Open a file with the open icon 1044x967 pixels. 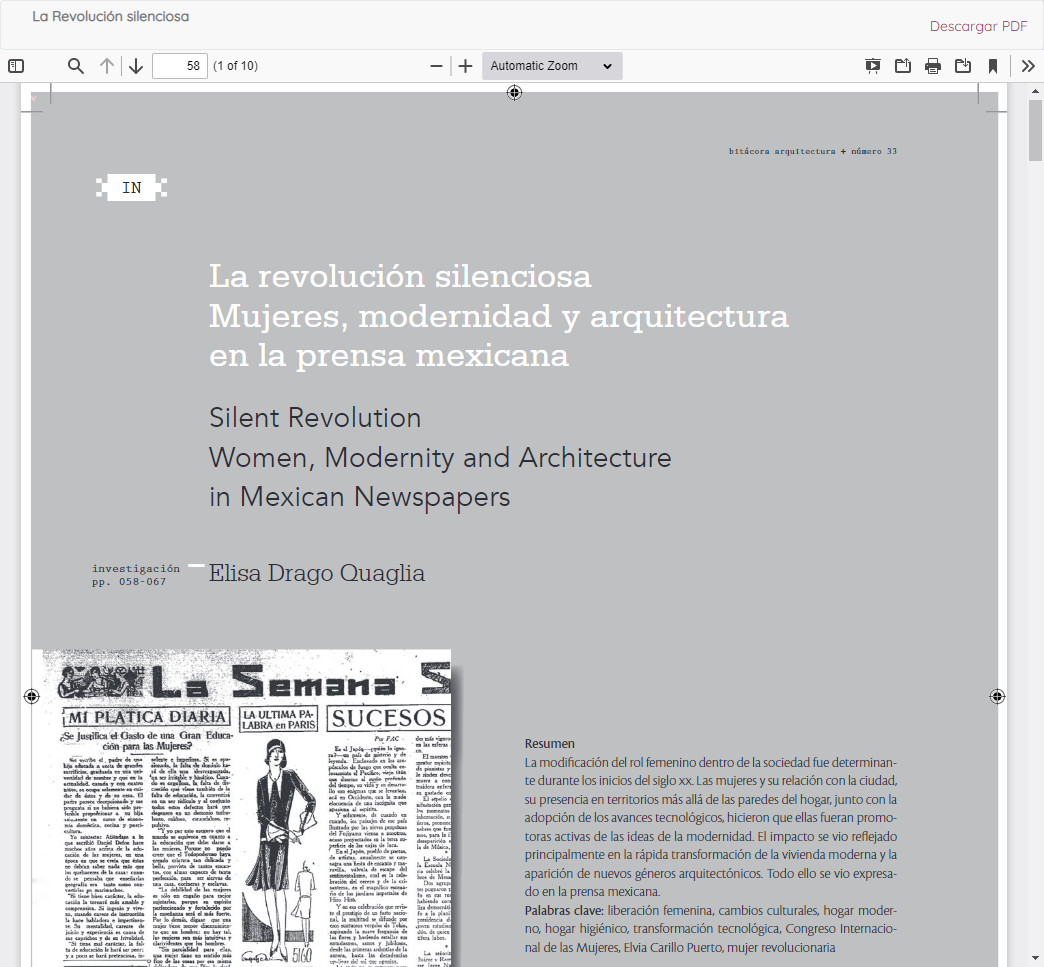[903, 66]
